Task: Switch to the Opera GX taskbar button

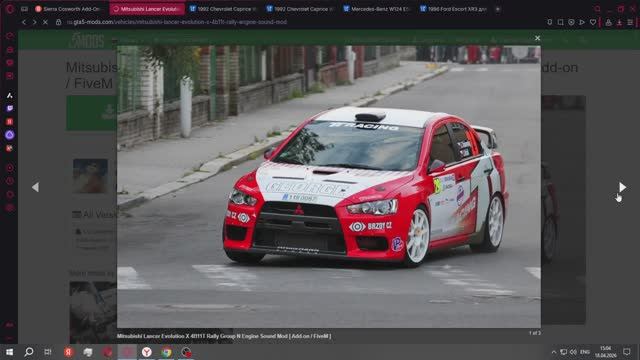Action: pyautogui.click(x=127, y=352)
